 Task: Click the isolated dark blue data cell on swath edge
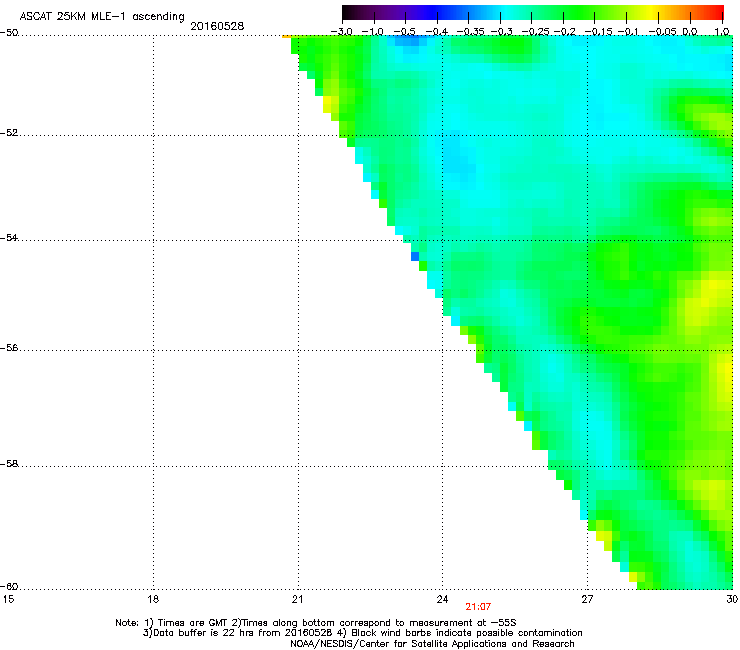point(415,257)
